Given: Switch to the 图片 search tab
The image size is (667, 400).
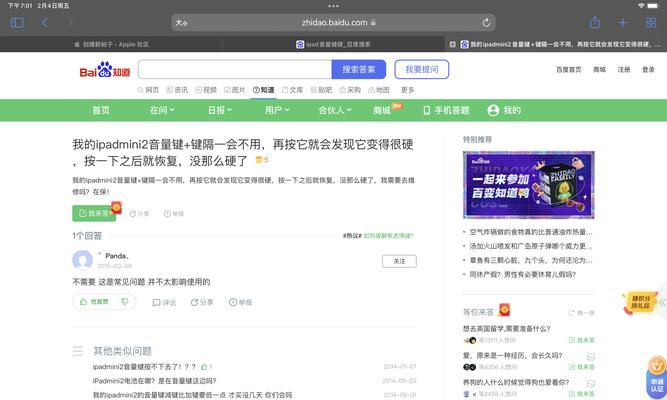Looking at the screenshot, I should click(234, 90).
